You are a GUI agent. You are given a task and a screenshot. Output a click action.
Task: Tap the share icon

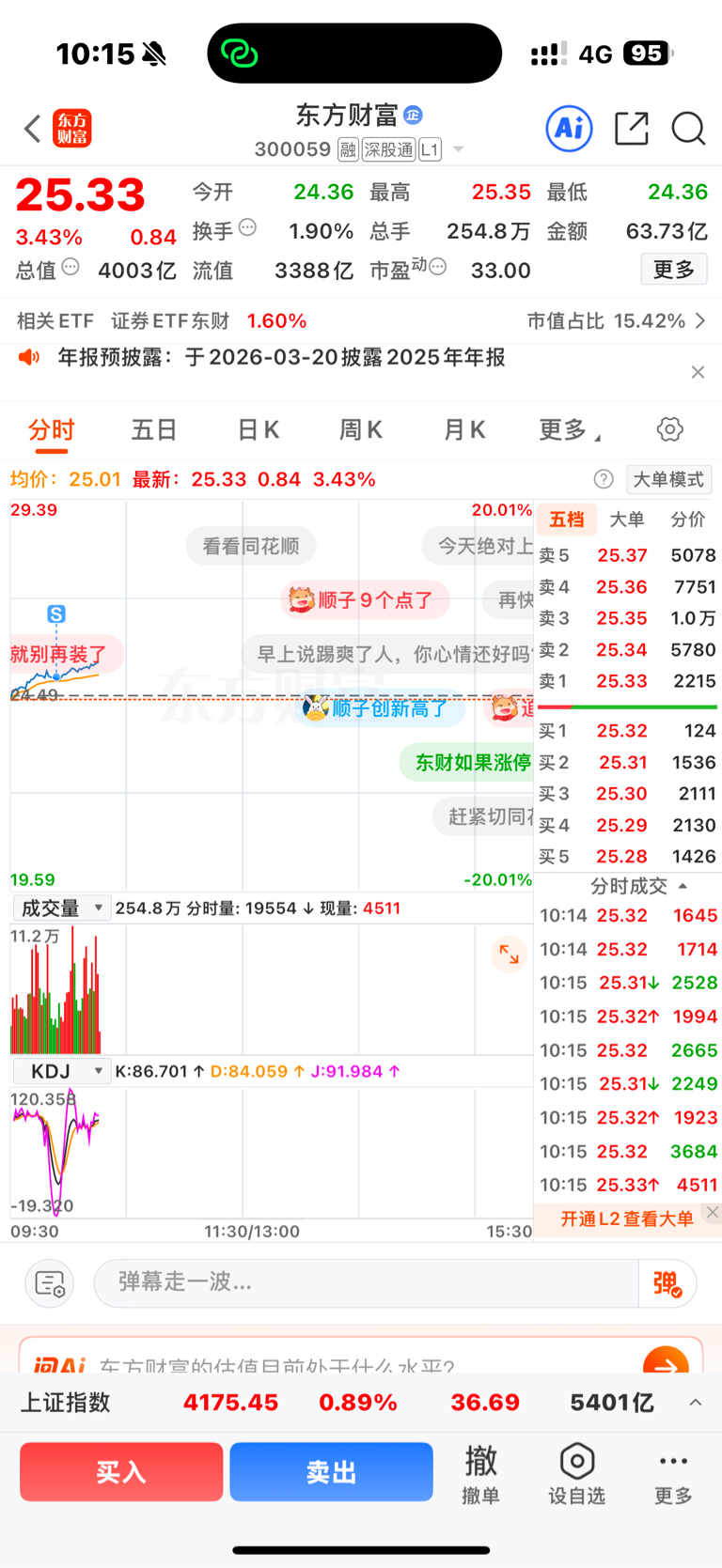pos(632,129)
